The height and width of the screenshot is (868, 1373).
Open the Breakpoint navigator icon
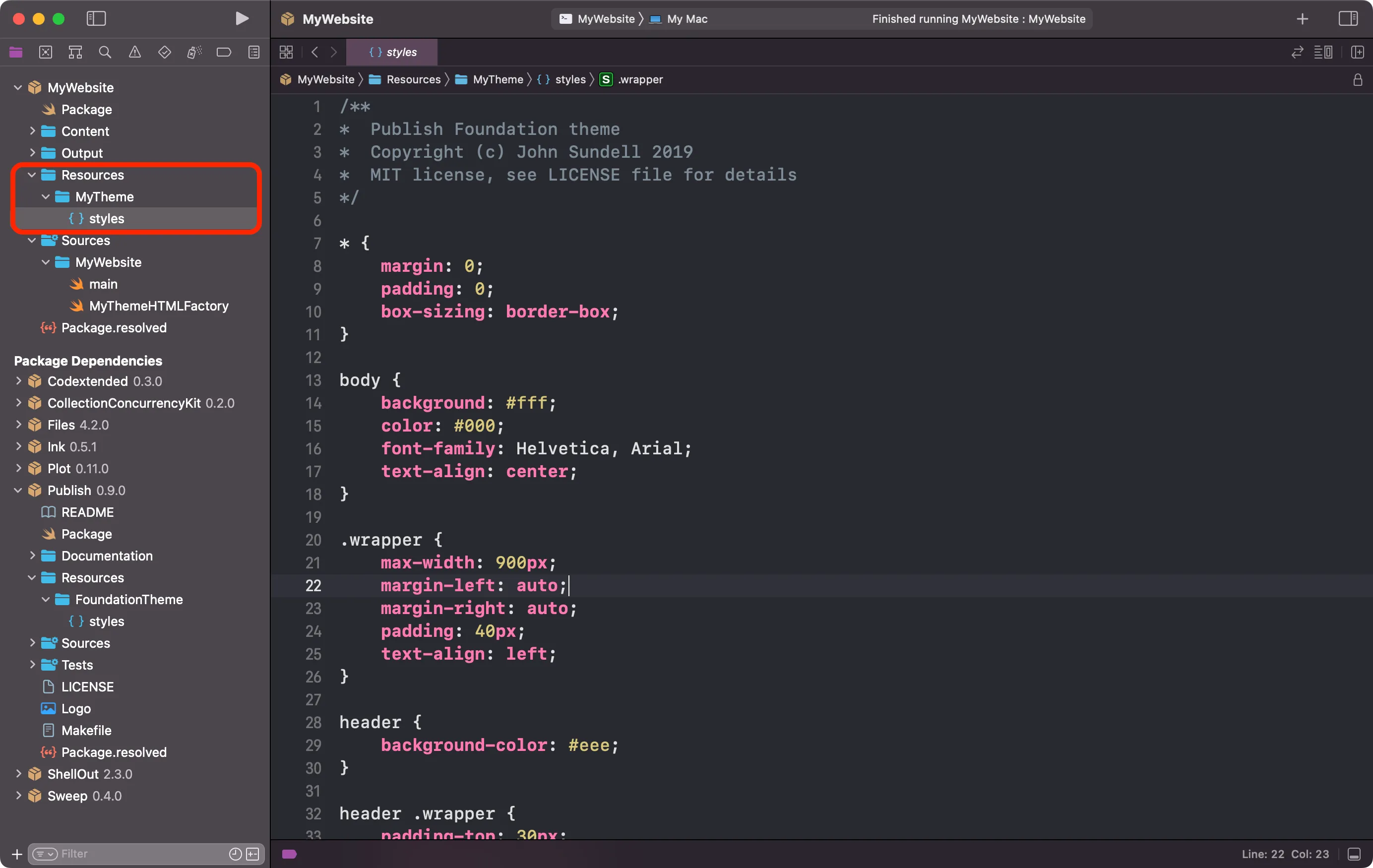click(224, 52)
